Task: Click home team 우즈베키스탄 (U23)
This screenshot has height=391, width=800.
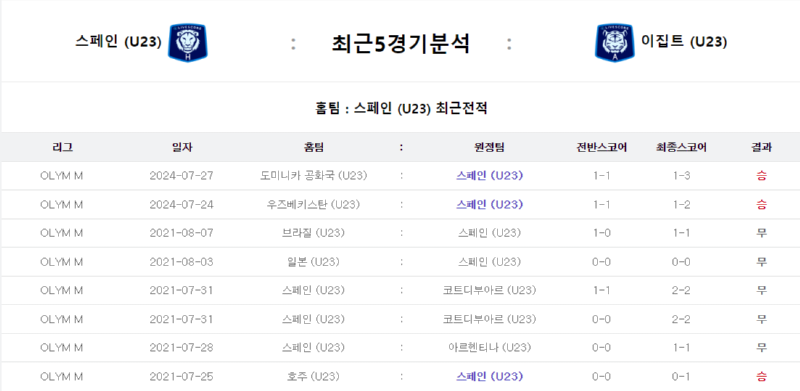Action: click(313, 205)
